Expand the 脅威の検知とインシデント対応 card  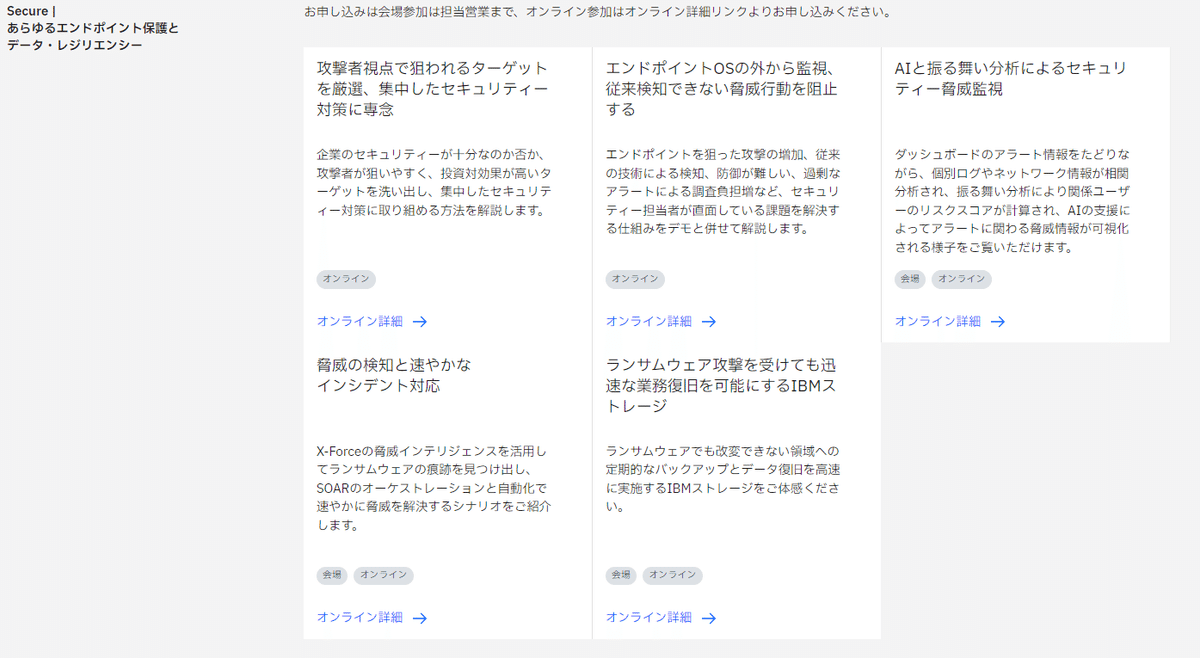(400, 375)
